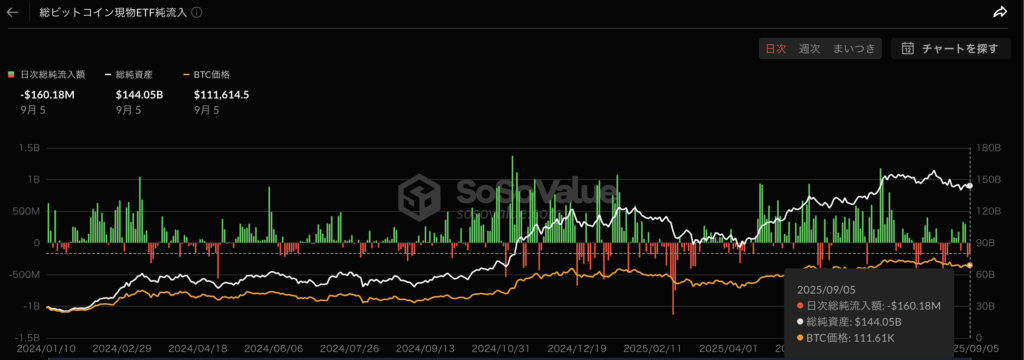Click the white endpoint marker of 総純資産 line
Screen dimensions: 1024x360
970,186
